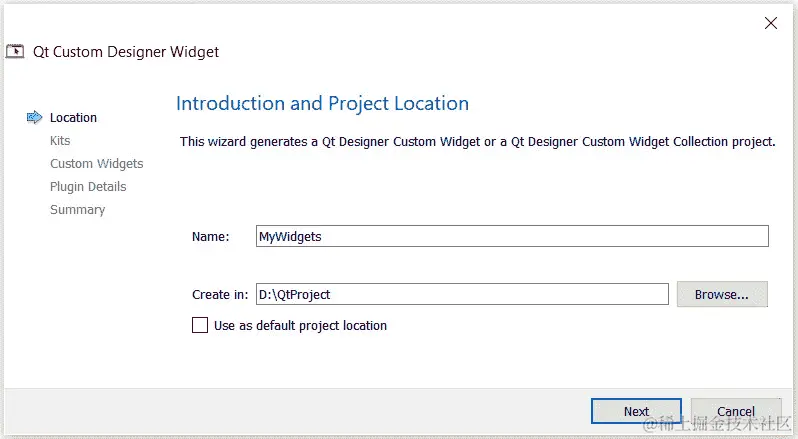
Task: Click the Introduction and Project Location heading
Action: [x=322, y=103]
